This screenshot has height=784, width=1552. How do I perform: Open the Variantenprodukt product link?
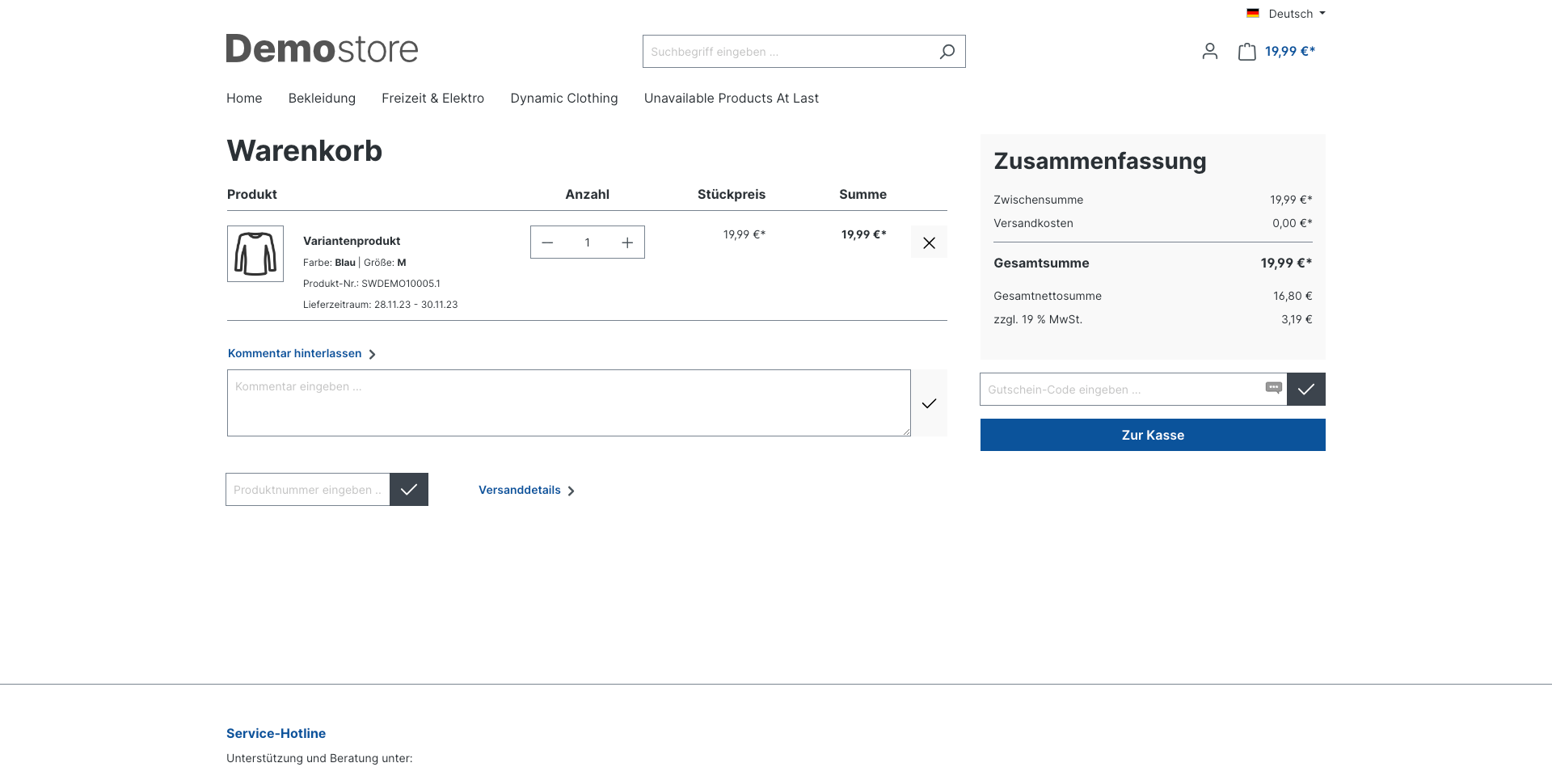click(352, 241)
